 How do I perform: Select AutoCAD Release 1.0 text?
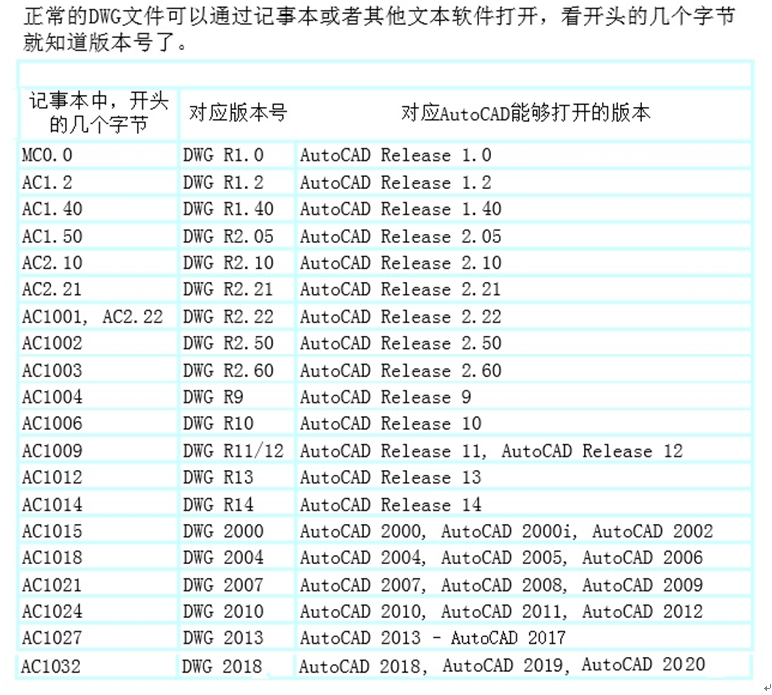pos(396,156)
